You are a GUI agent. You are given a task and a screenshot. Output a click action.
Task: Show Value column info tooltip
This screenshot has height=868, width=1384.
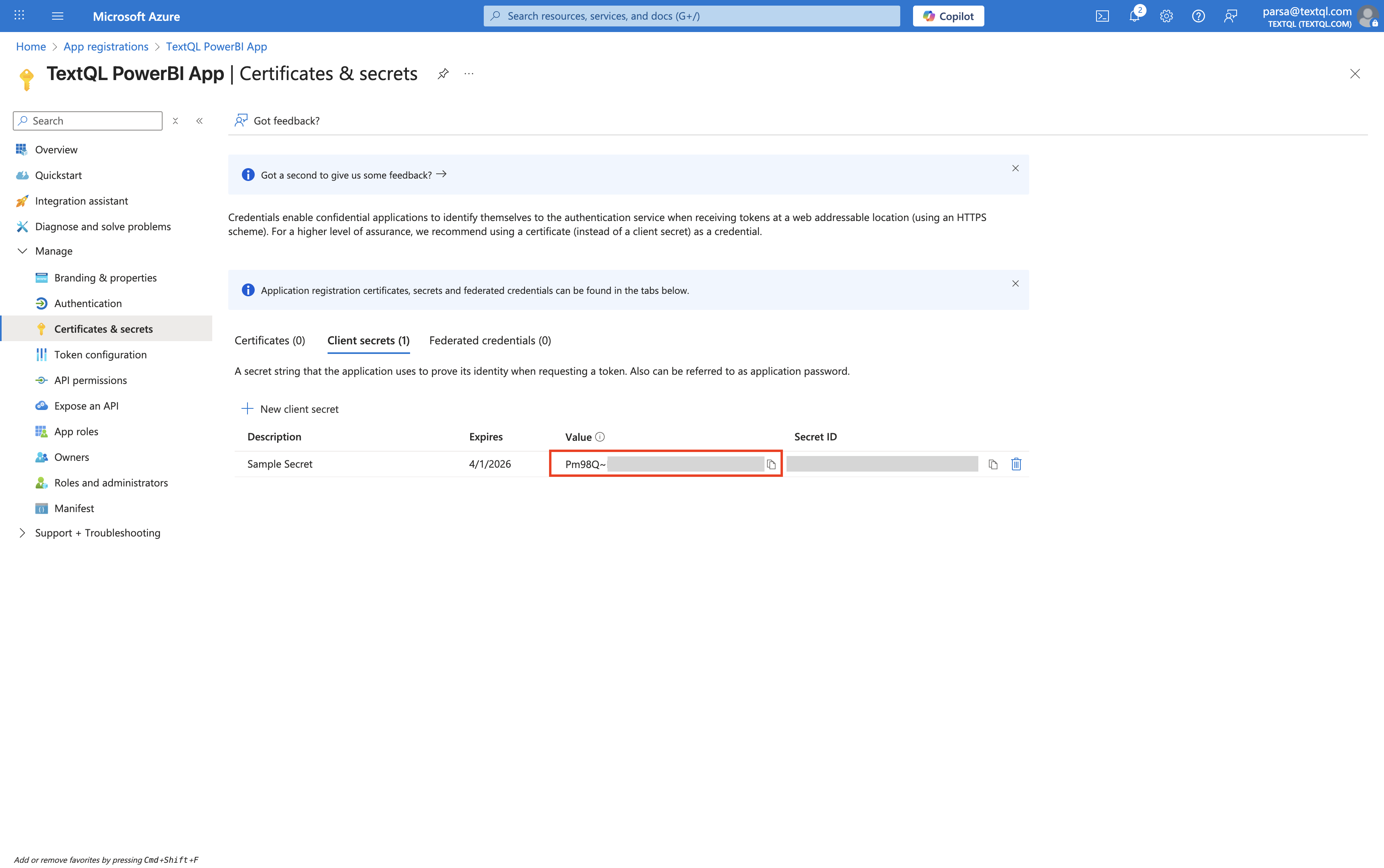click(x=600, y=437)
